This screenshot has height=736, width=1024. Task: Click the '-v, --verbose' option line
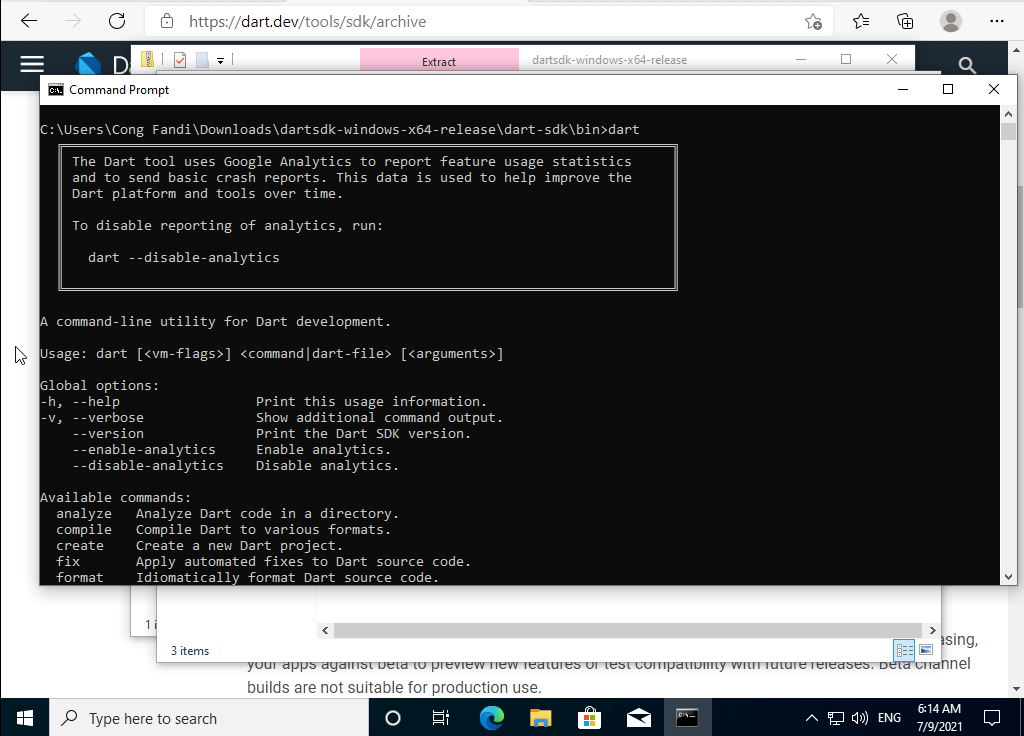271,417
